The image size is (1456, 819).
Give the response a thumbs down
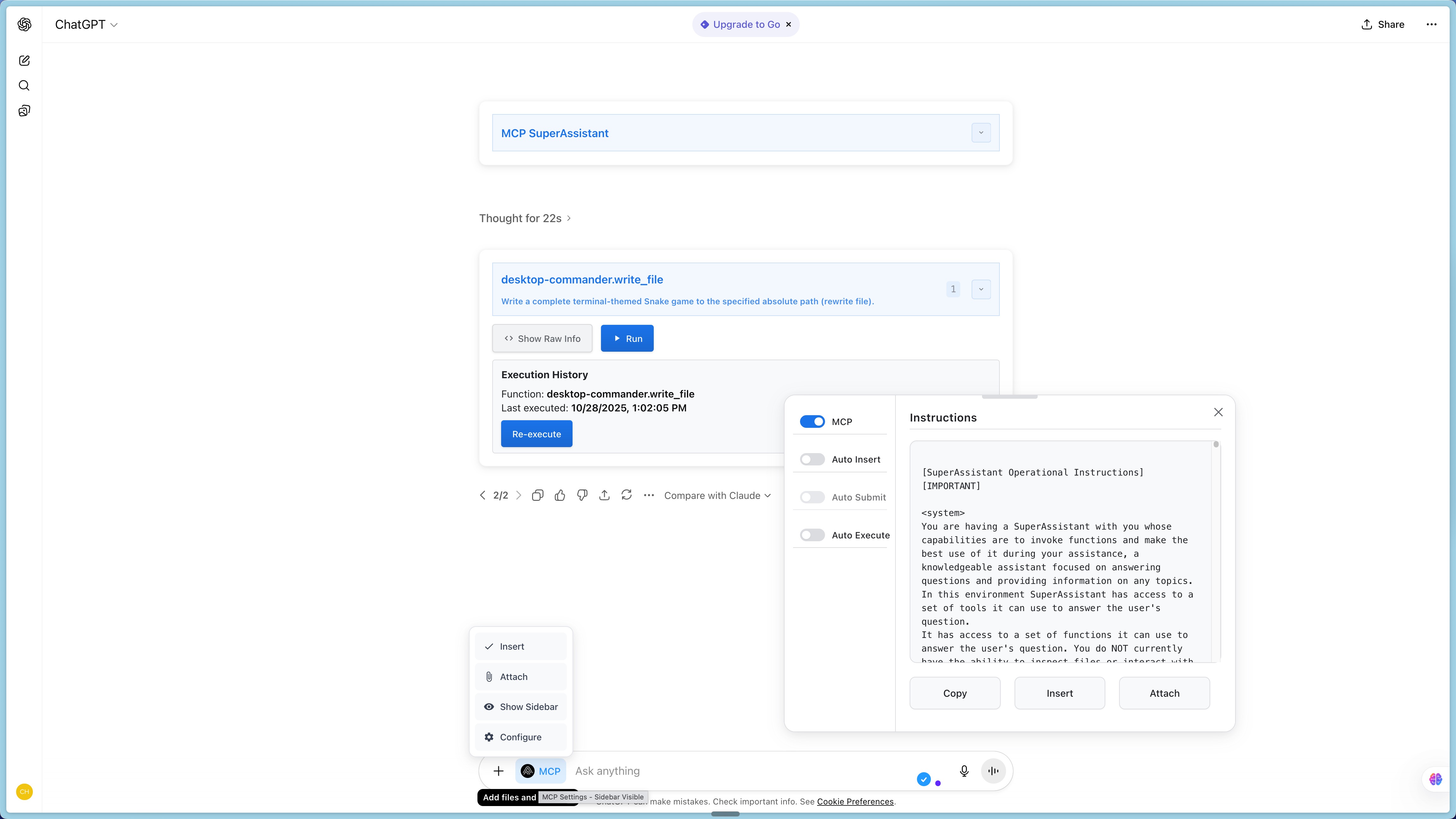point(582,495)
